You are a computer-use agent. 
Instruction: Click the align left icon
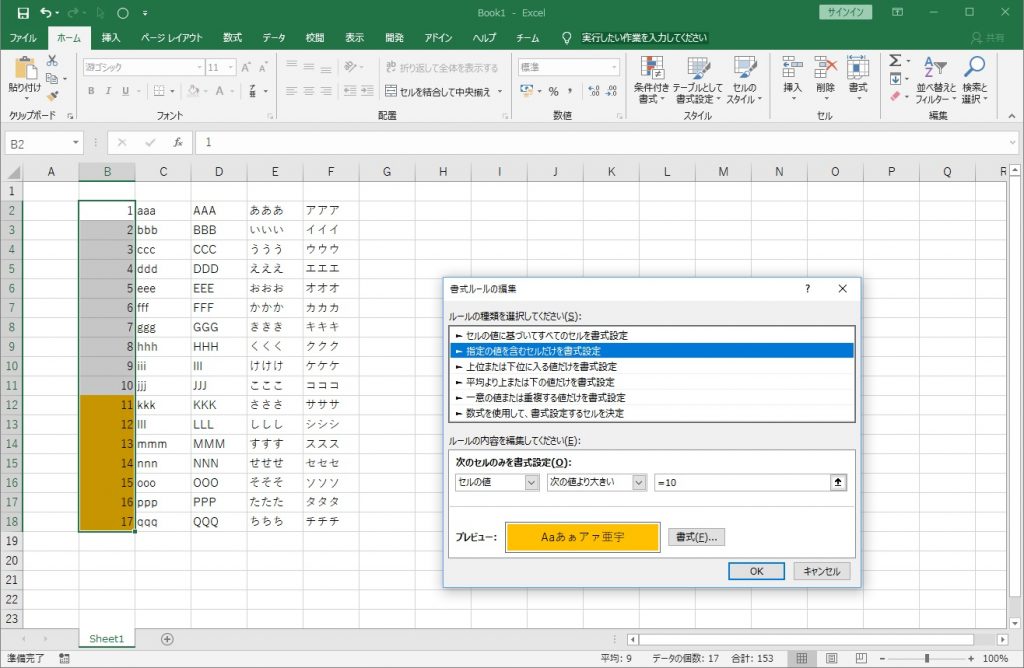[291, 91]
